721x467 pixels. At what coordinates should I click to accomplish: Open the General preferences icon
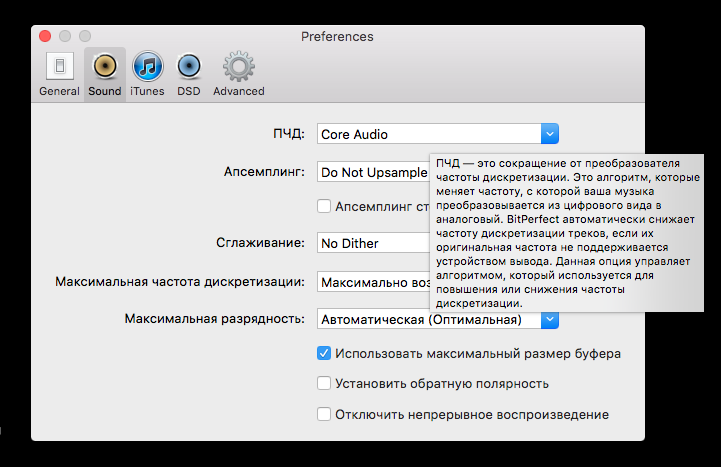tap(59, 67)
